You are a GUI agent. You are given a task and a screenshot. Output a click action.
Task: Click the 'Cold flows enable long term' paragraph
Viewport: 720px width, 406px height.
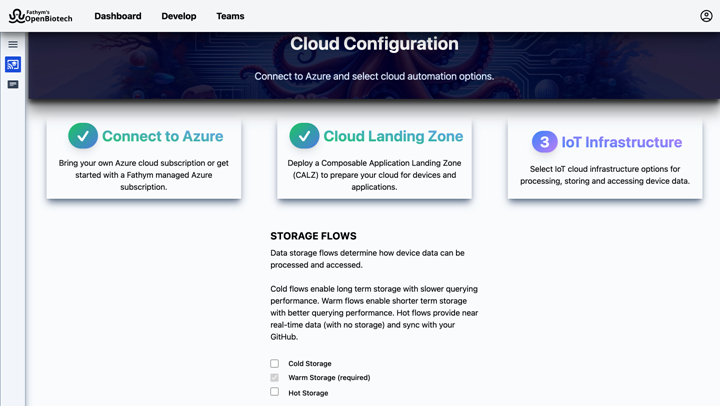tap(374, 313)
